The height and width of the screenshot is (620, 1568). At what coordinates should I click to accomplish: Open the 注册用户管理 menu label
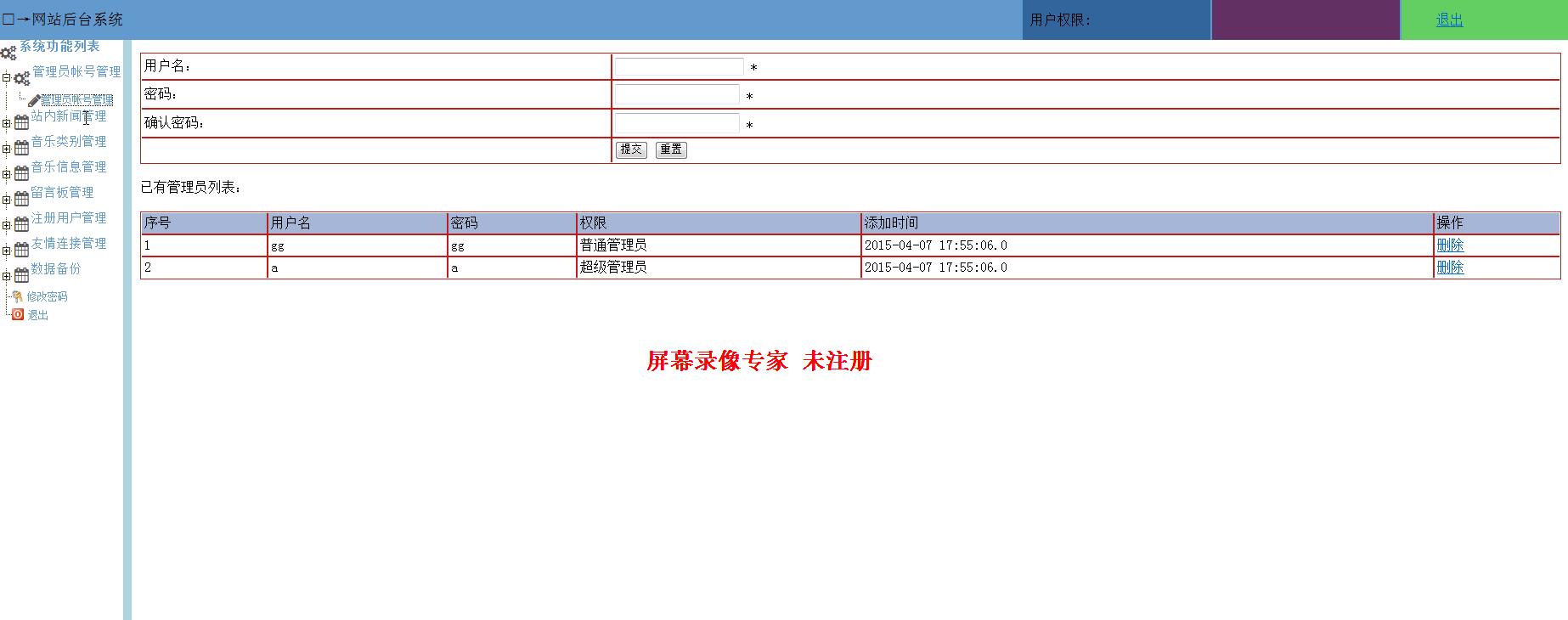(69, 218)
